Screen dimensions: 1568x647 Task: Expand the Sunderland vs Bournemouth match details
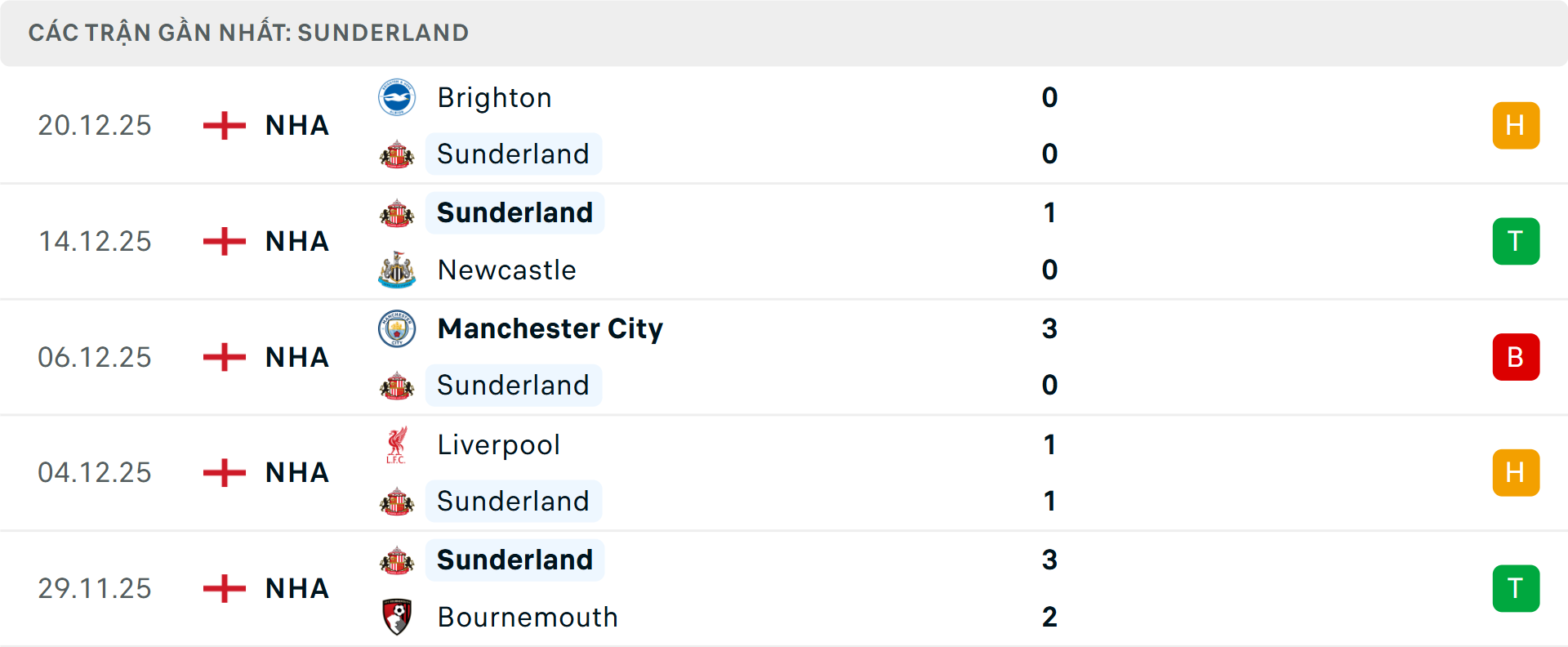pyautogui.click(x=784, y=588)
